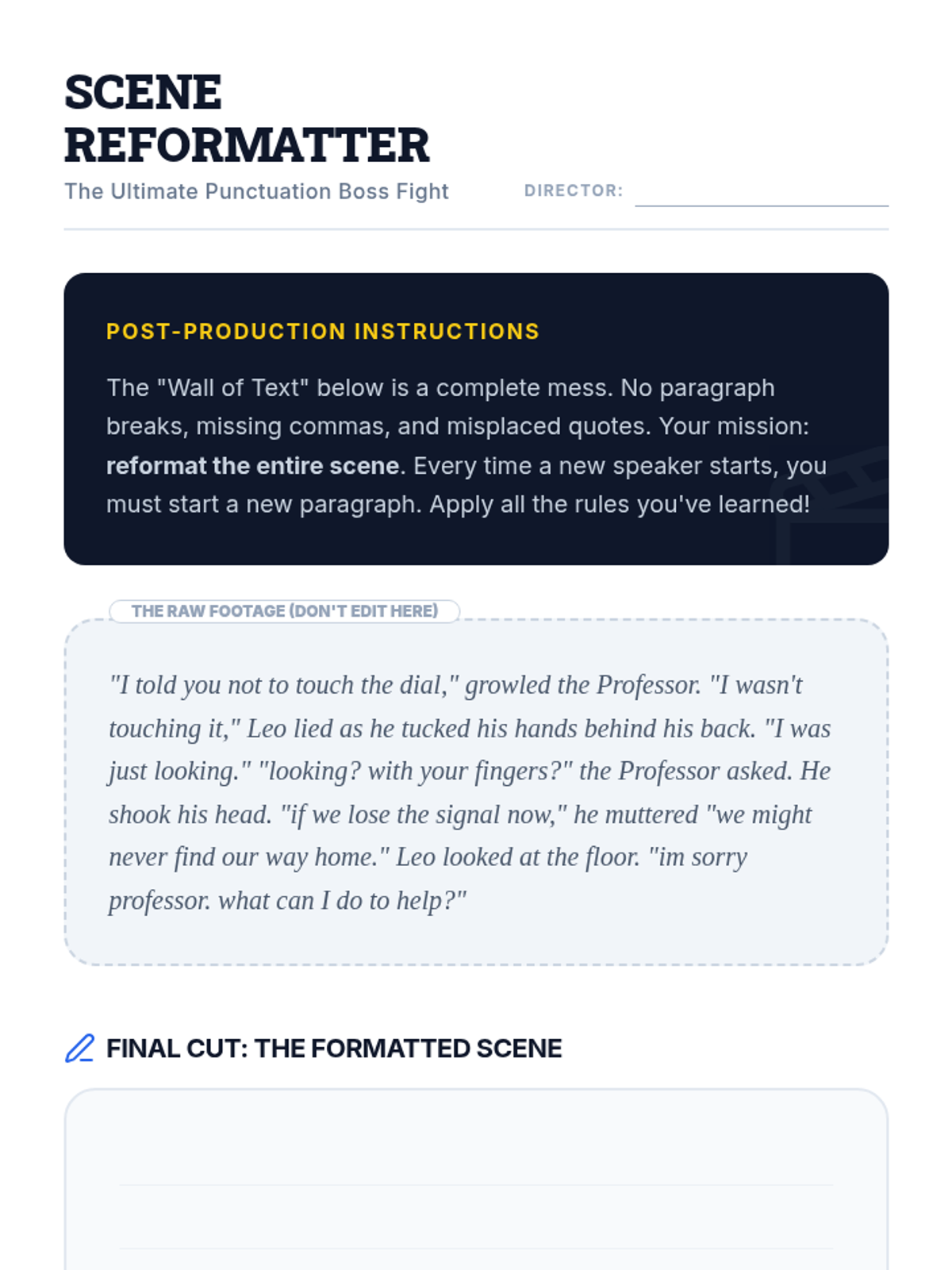952x1270 pixels.
Task: Click The Raw Footage (Don't Edit Here) tag
Action: coord(284,611)
